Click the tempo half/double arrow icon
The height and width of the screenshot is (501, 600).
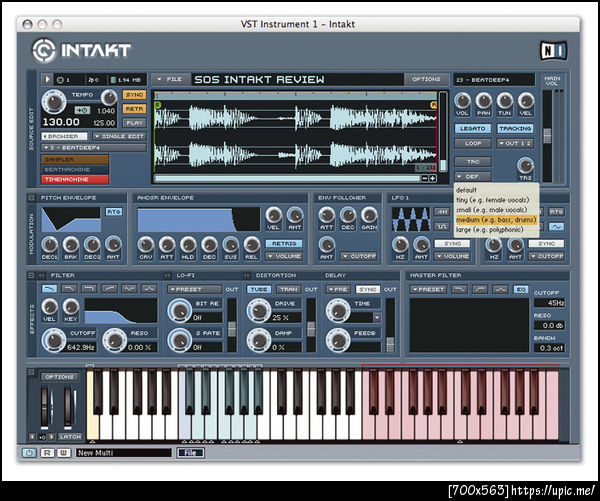[x=82, y=111]
